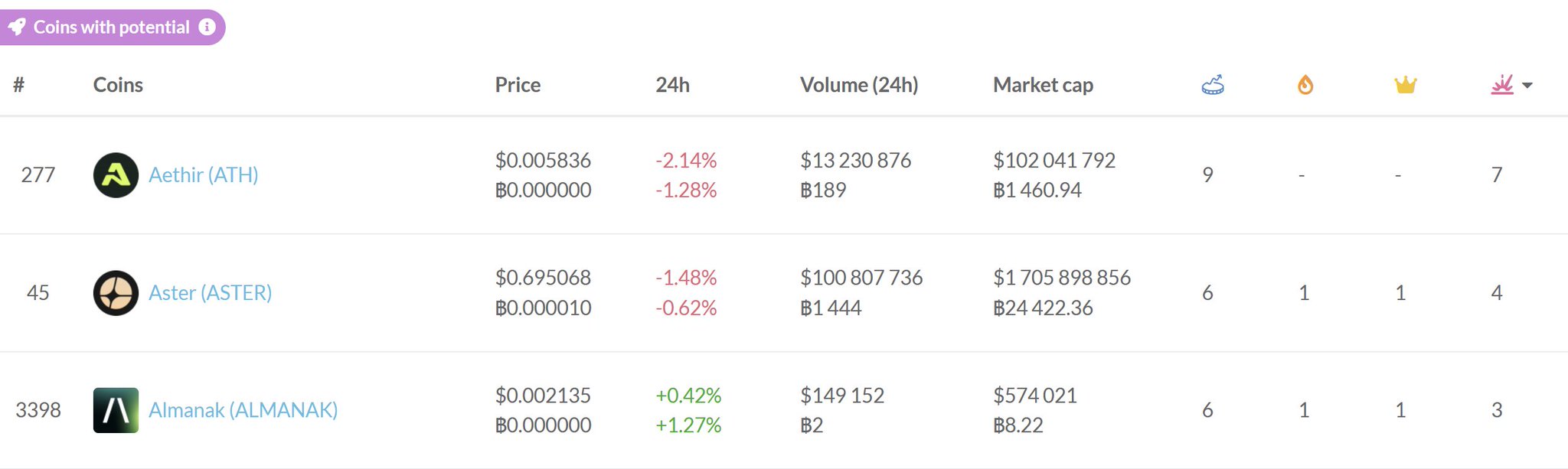The width and height of the screenshot is (1568, 469).
Task: Open the Almanak (ALMANAK) coin link
Action: (243, 410)
